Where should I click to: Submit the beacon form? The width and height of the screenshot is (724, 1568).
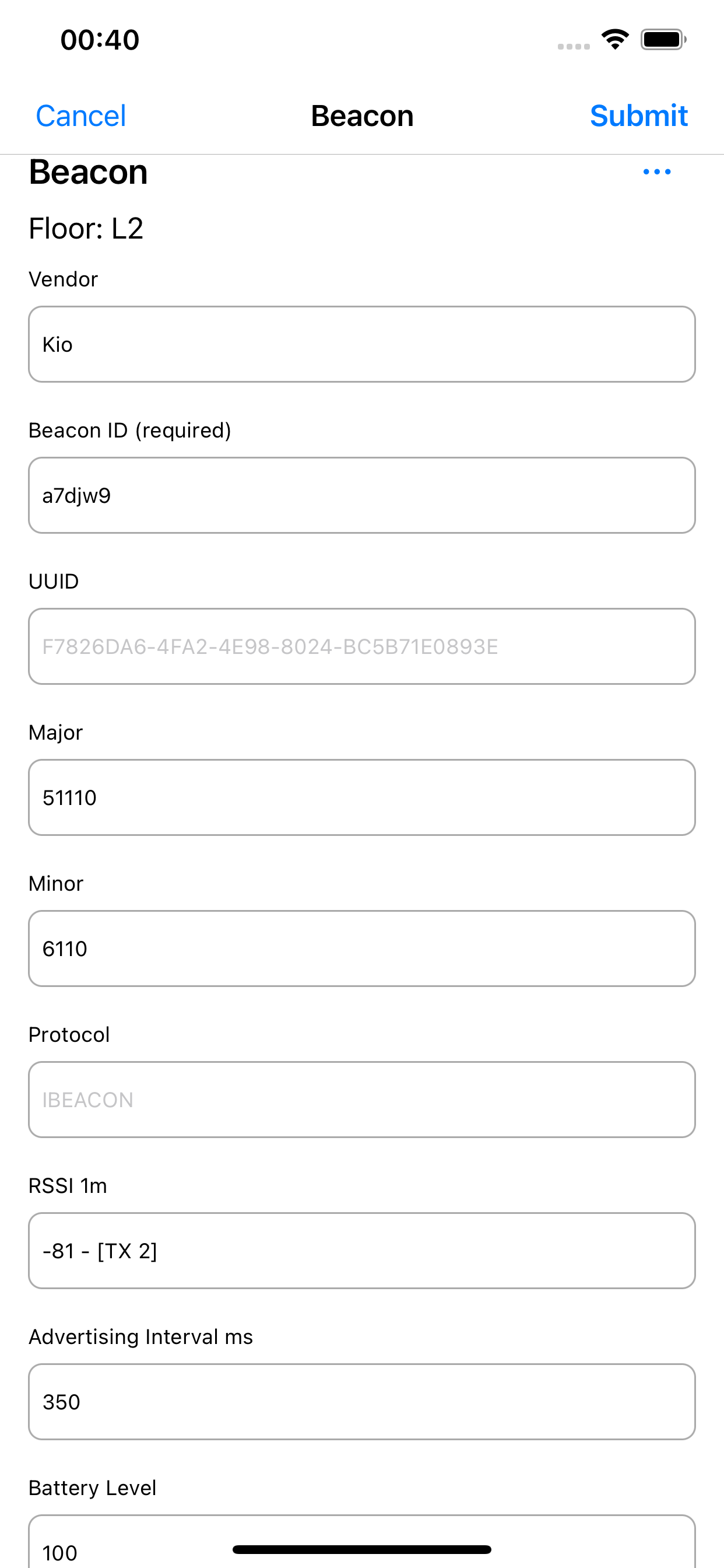pyautogui.click(x=638, y=116)
